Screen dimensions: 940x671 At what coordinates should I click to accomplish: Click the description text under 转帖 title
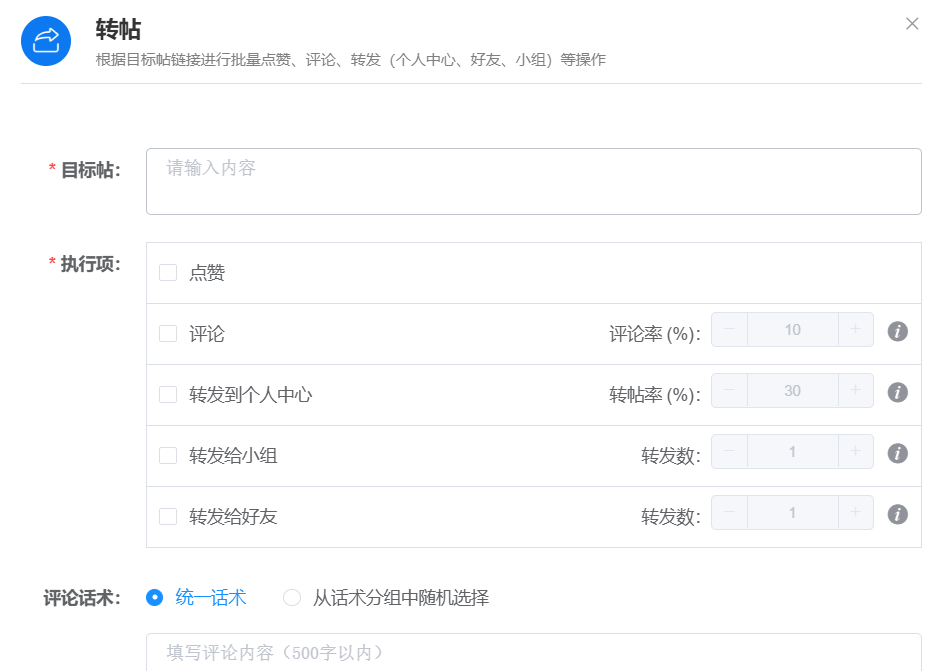click(351, 59)
